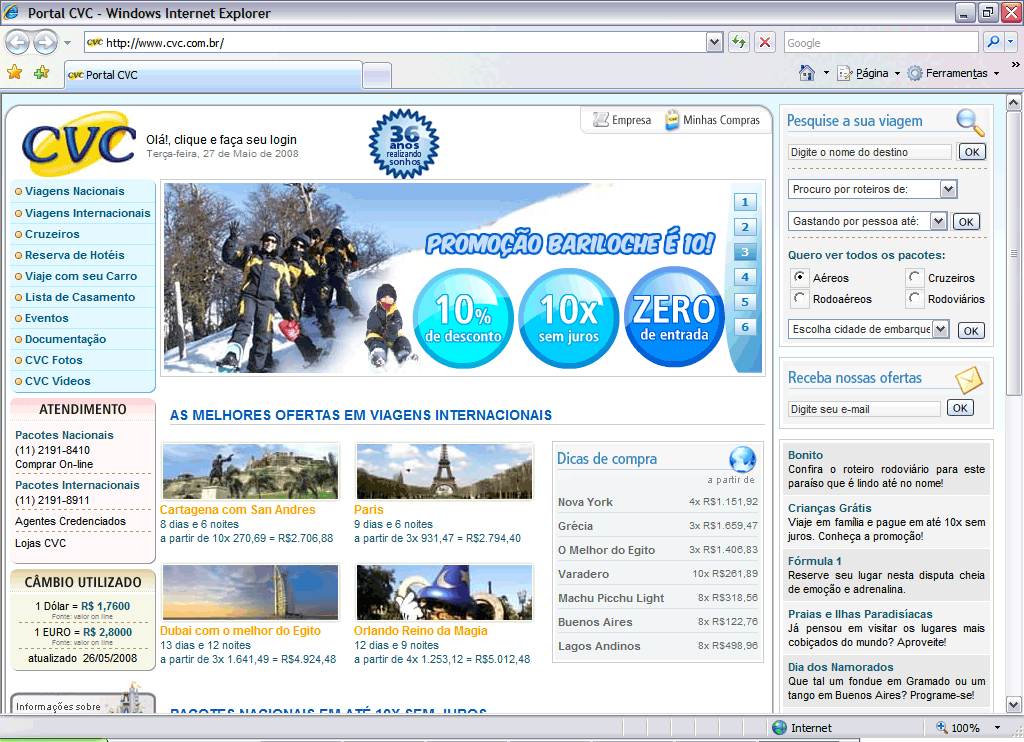
Task: Click the vertical scrollbar down arrow
Action: tap(1013, 704)
